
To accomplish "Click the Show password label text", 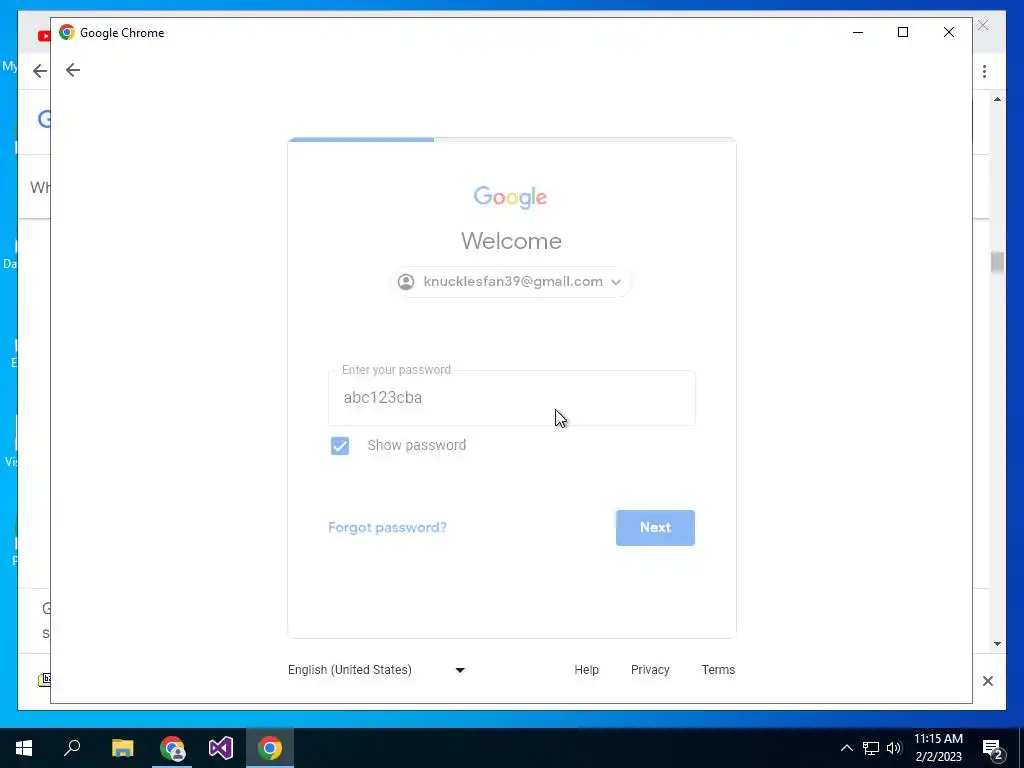I will pyautogui.click(x=417, y=445).
